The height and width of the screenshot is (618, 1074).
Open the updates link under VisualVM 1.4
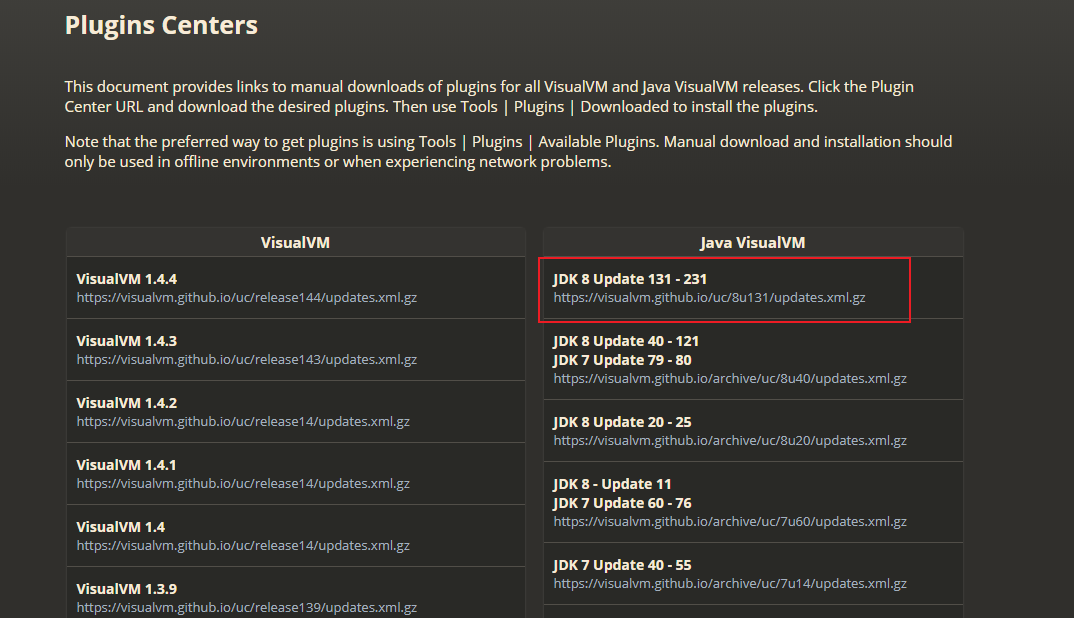click(x=243, y=546)
